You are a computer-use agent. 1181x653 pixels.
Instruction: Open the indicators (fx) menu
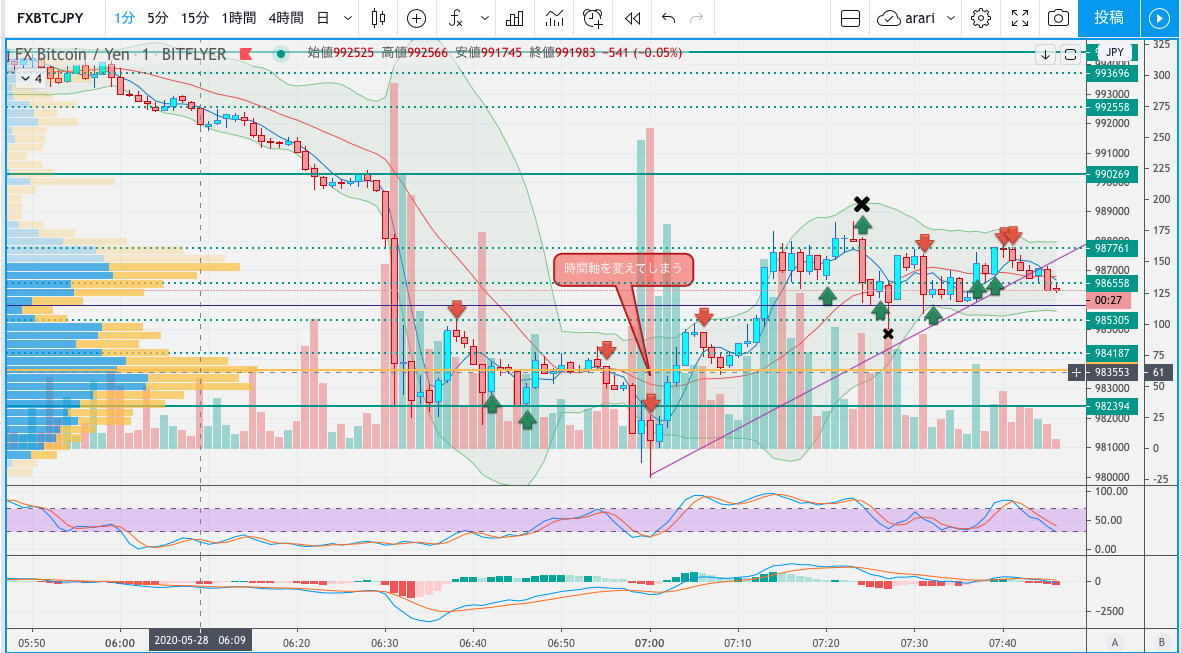coord(457,18)
